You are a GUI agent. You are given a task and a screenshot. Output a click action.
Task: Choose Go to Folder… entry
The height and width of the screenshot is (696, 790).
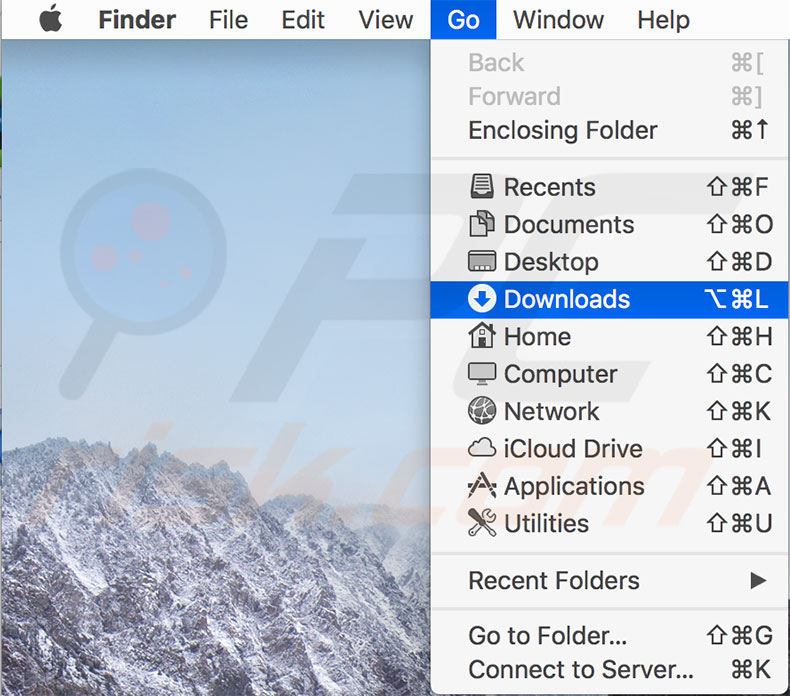(x=610, y=635)
